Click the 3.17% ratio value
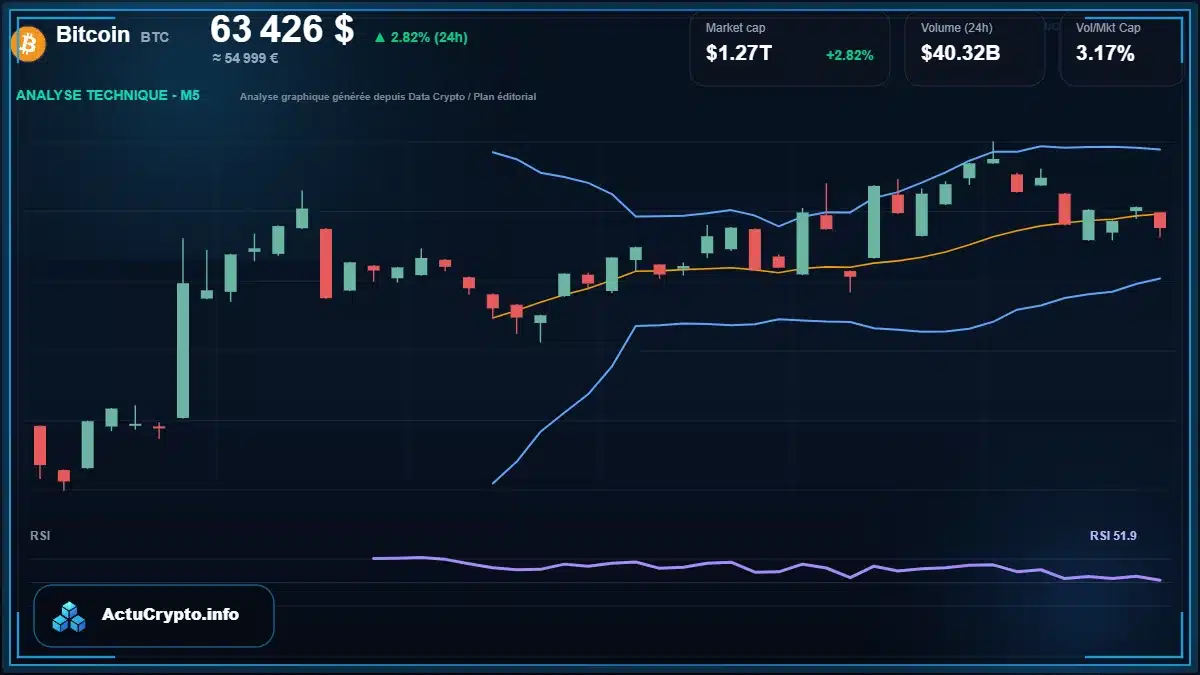Screen dimensions: 1200x675 [x=1105, y=54]
